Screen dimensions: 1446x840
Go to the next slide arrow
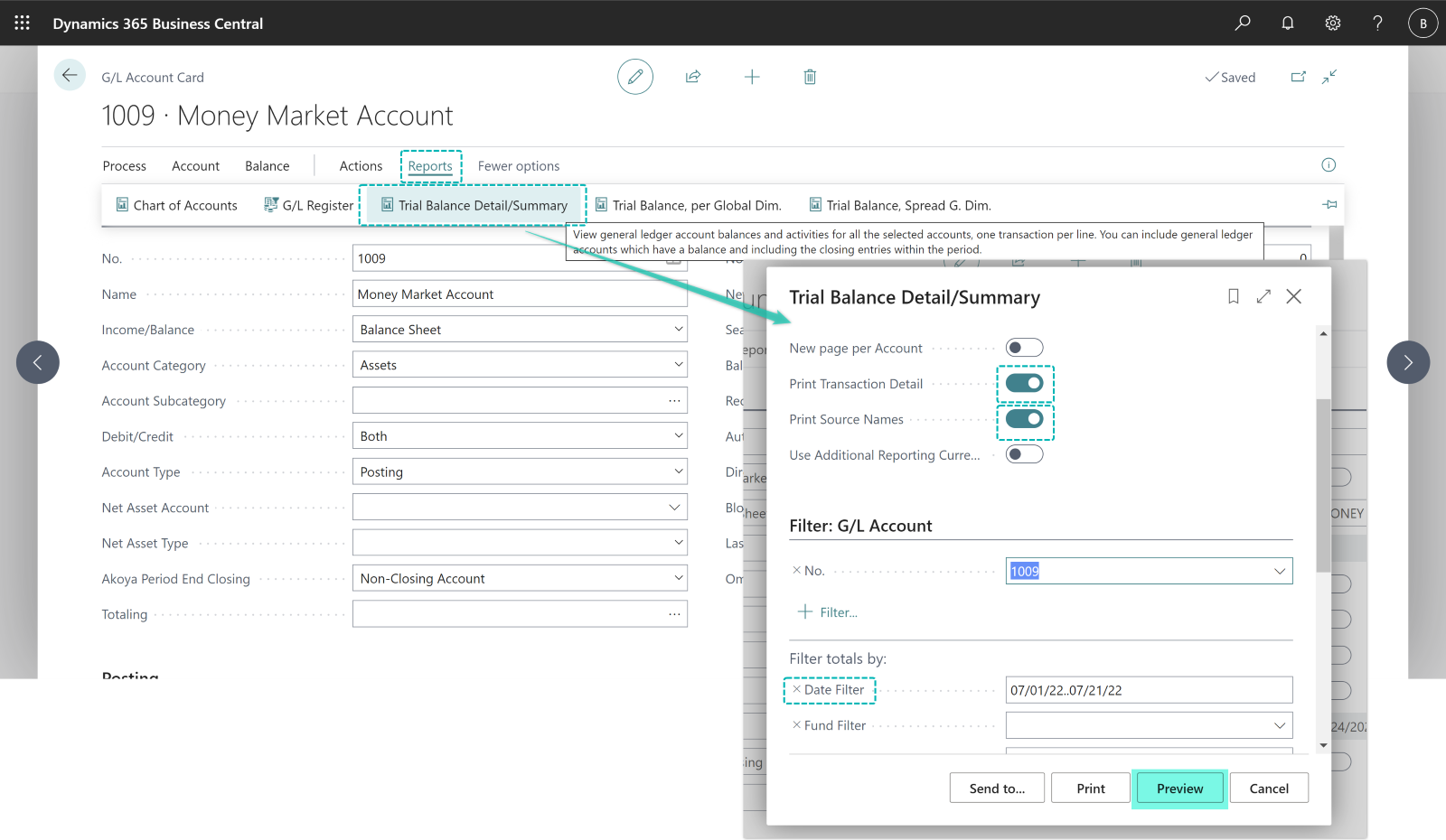(x=1408, y=362)
